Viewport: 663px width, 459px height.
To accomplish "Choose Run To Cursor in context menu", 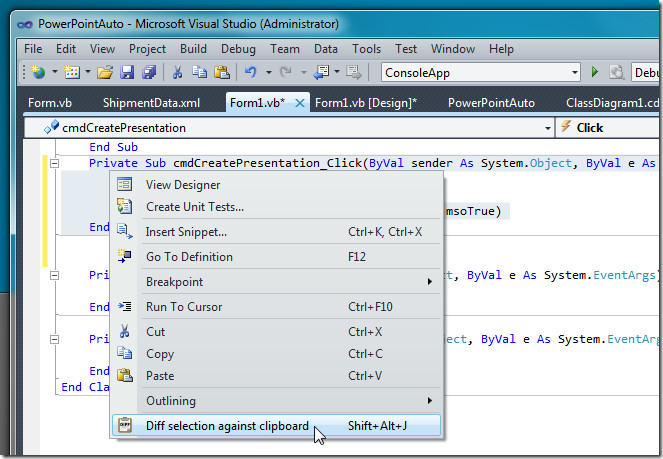I will click(277, 307).
